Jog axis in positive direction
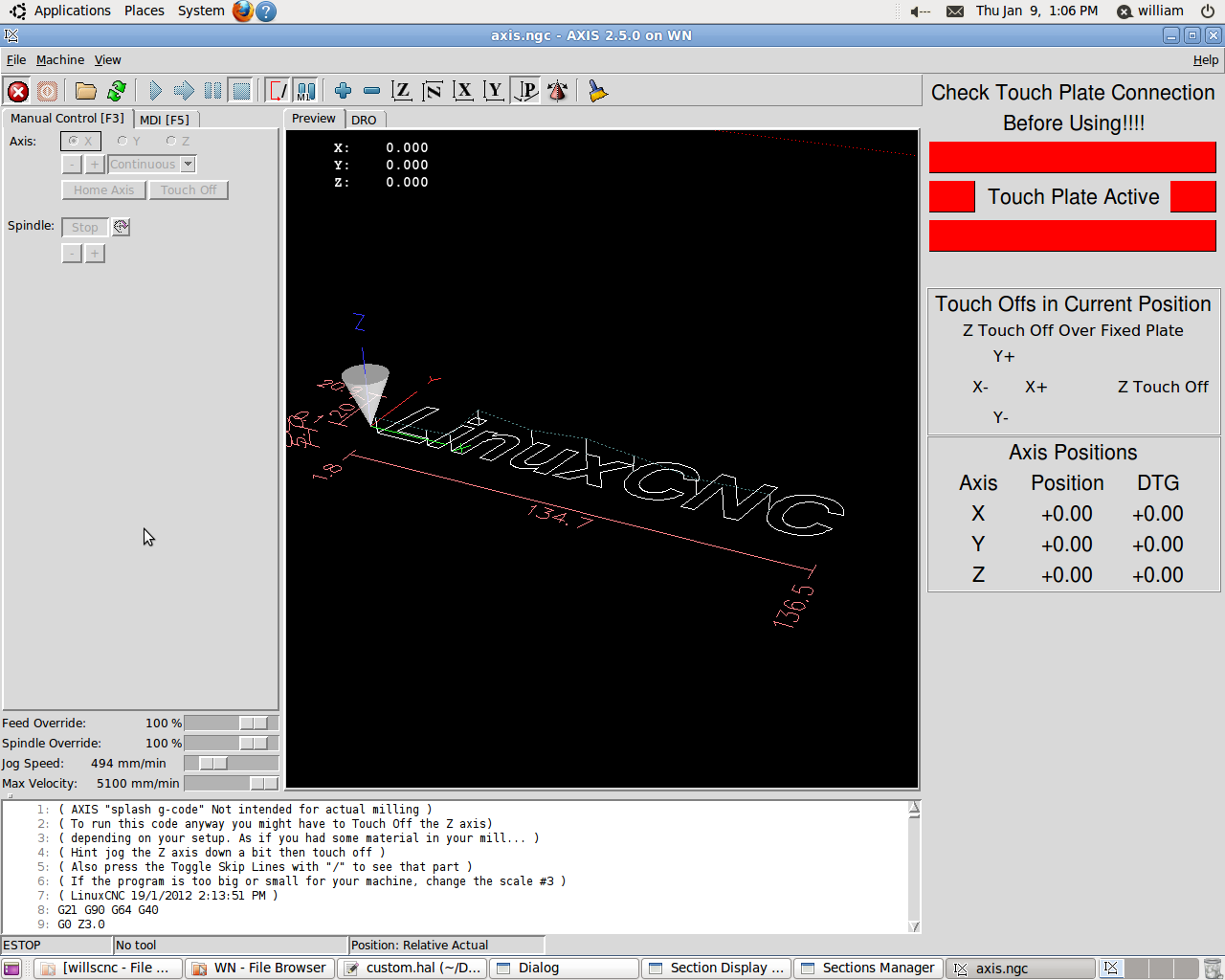Viewport: 1225px width, 980px height. pos(95,165)
